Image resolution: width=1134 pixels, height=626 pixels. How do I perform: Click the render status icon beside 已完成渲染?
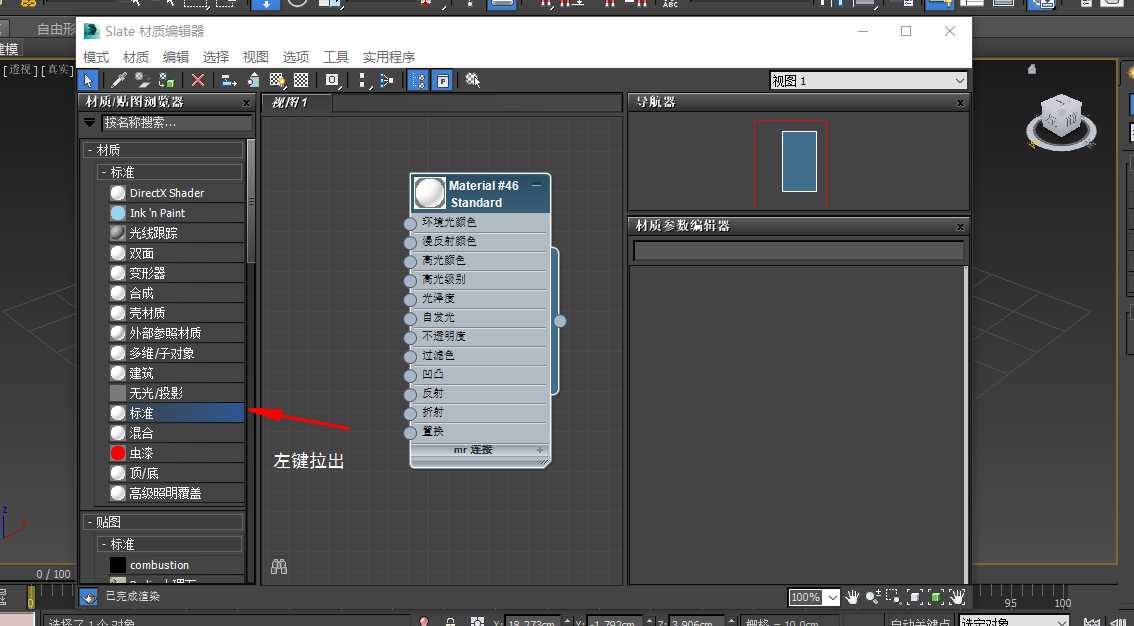pyautogui.click(x=88, y=597)
